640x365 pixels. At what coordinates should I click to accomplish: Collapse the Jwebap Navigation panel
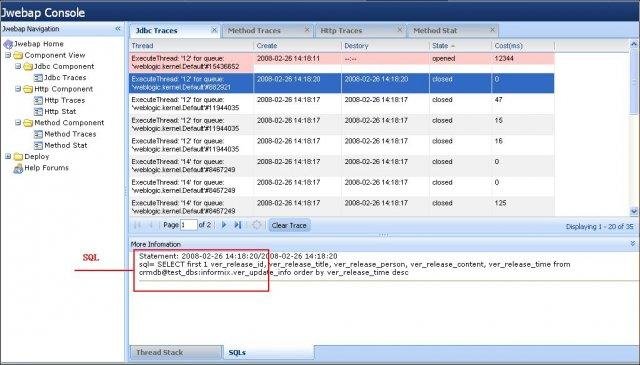[x=118, y=29]
